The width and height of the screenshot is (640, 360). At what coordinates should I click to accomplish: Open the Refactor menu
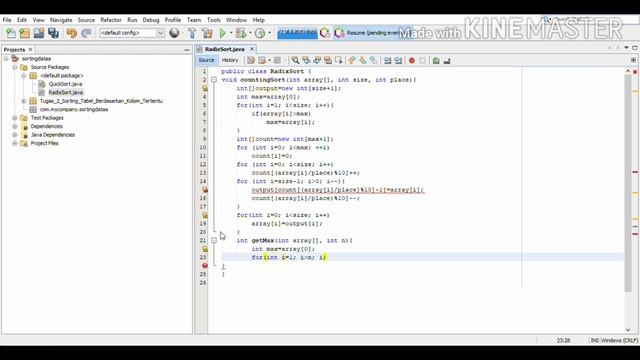[x=111, y=20]
